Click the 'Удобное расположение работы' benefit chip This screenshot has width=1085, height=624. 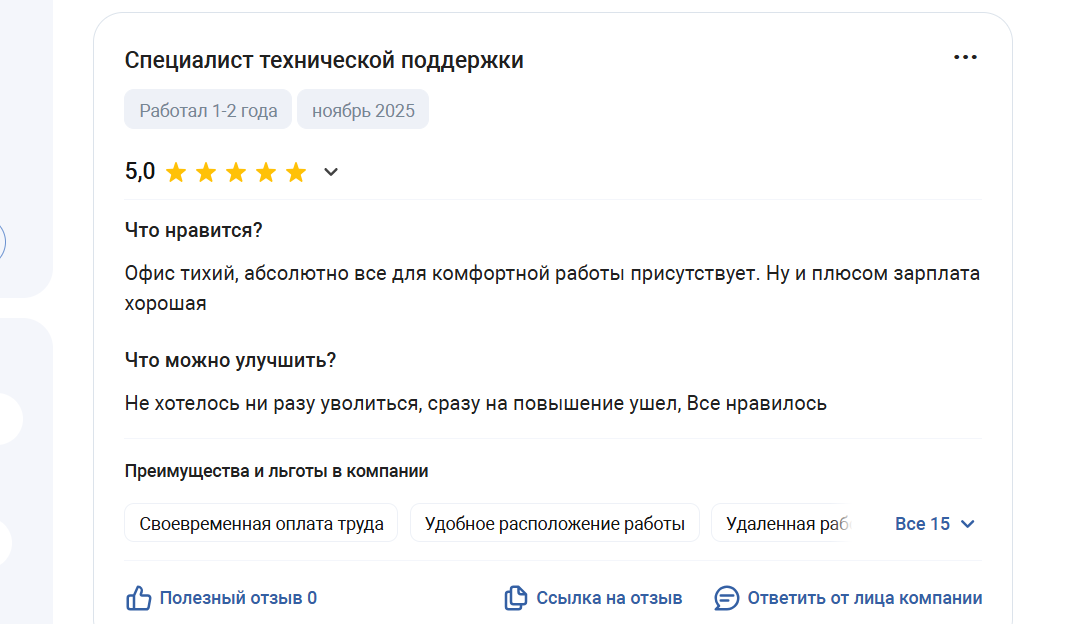click(554, 523)
